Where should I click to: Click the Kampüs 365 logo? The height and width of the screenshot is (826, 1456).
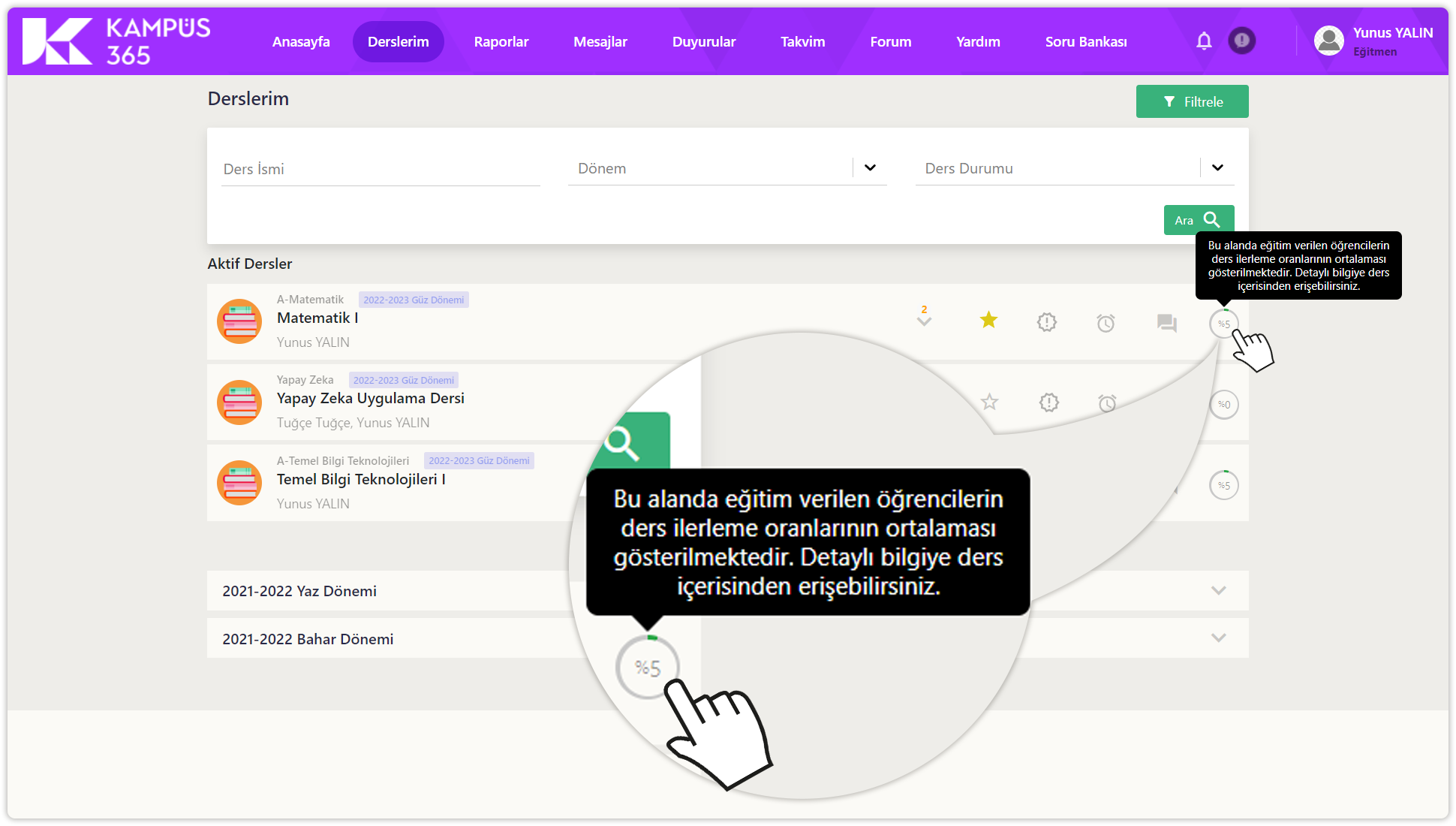click(116, 41)
